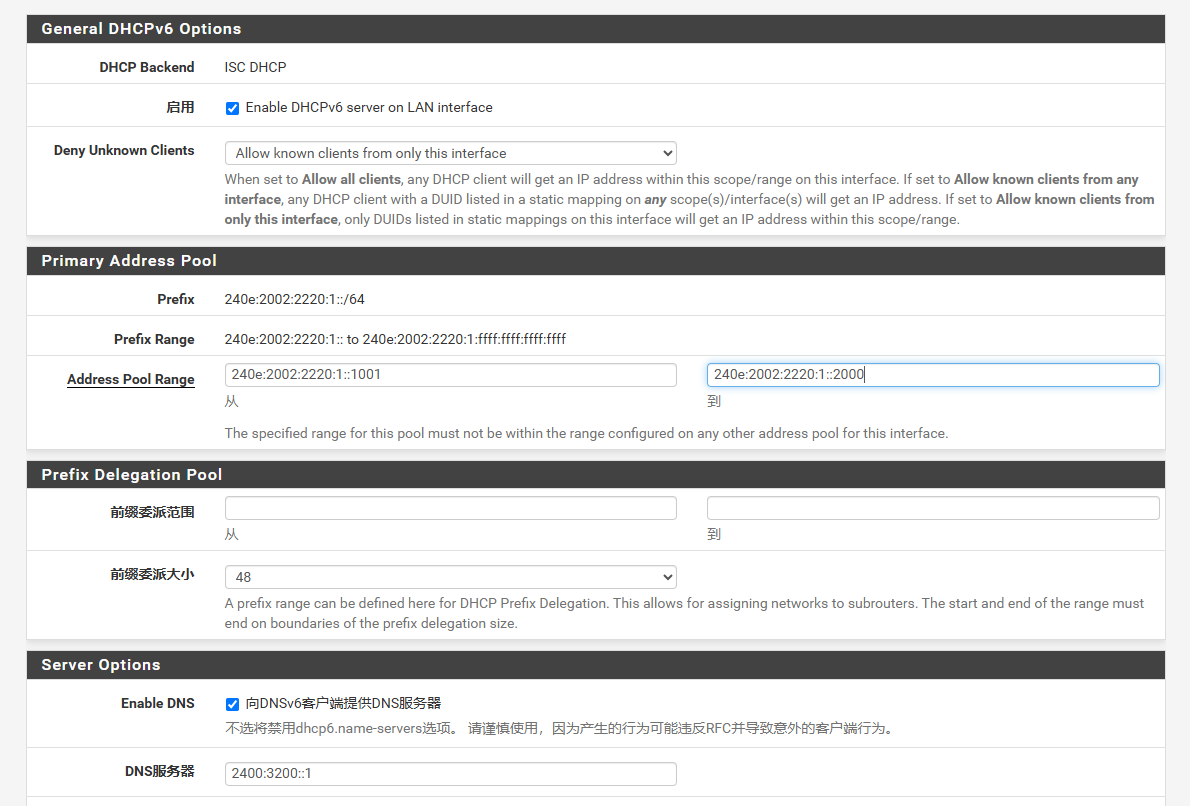The image size is (1190, 806).
Task: Click the Primary Address Pool section header
Action: (129, 261)
